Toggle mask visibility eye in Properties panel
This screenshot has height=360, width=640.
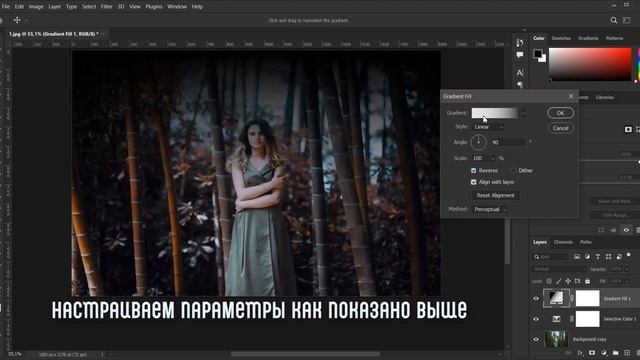[626, 230]
